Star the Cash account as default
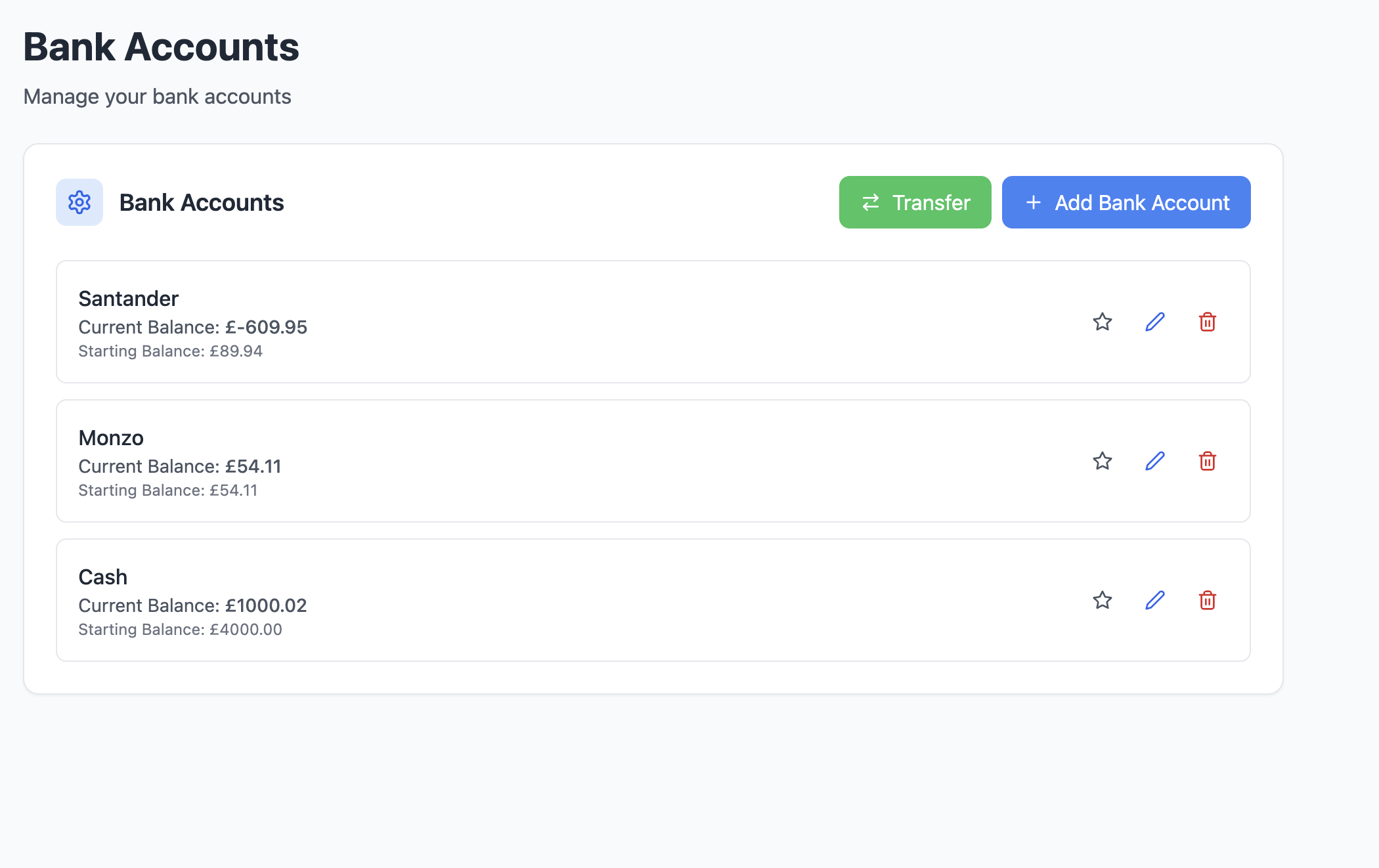Image resolution: width=1379 pixels, height=868 pixels. coord(1102,600)
